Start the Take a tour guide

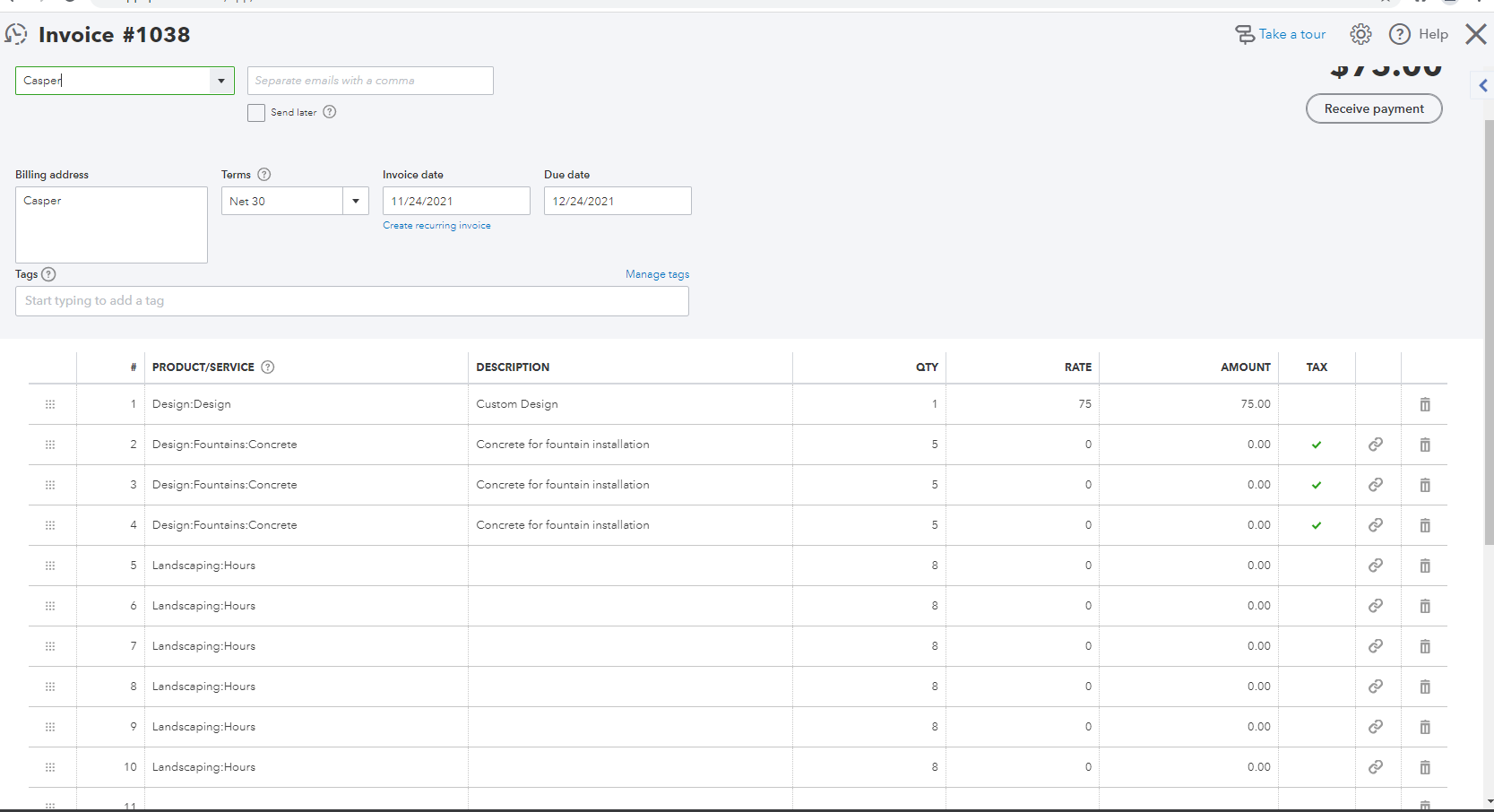pos(1281,34)
